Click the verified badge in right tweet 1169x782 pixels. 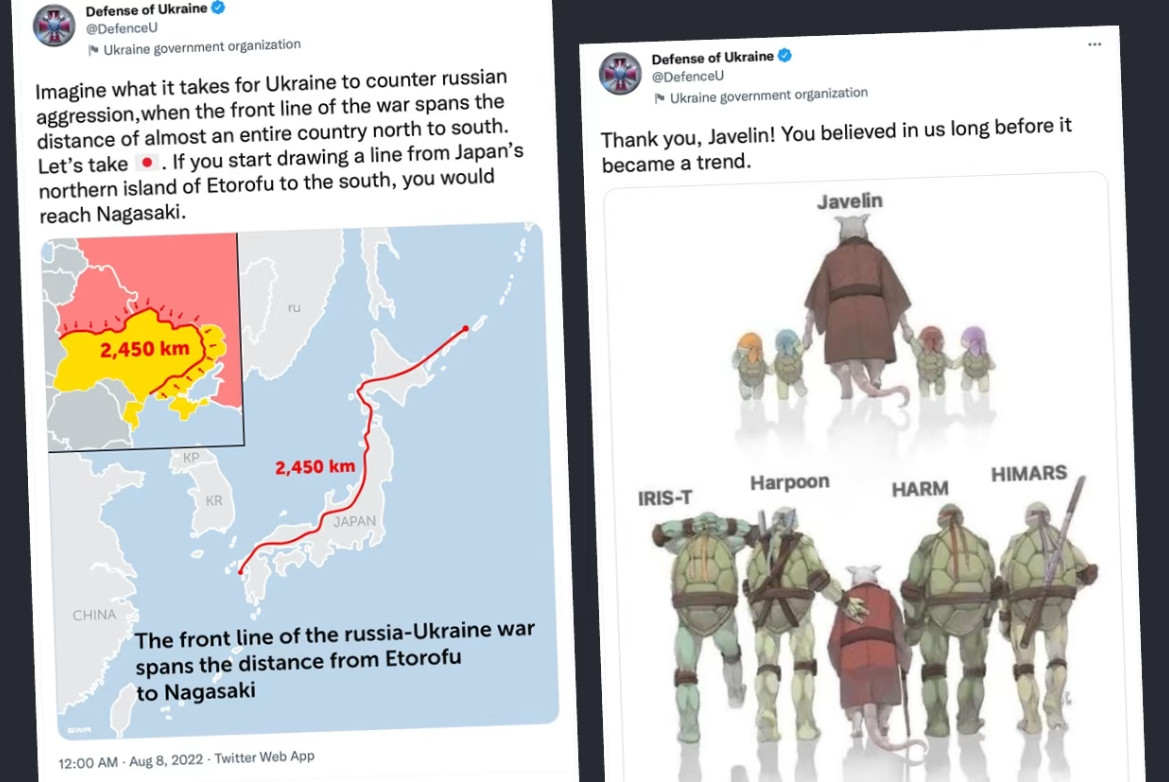[x=784, y=55]
